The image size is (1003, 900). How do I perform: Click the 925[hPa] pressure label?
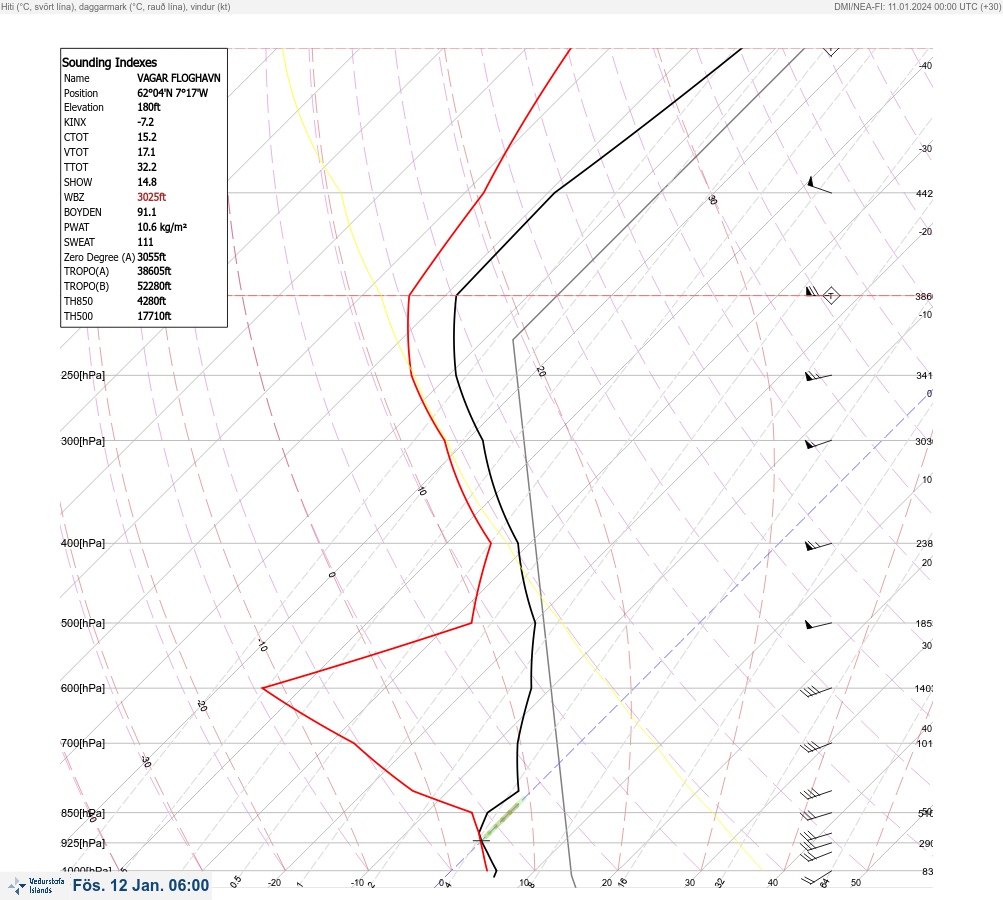83,843
